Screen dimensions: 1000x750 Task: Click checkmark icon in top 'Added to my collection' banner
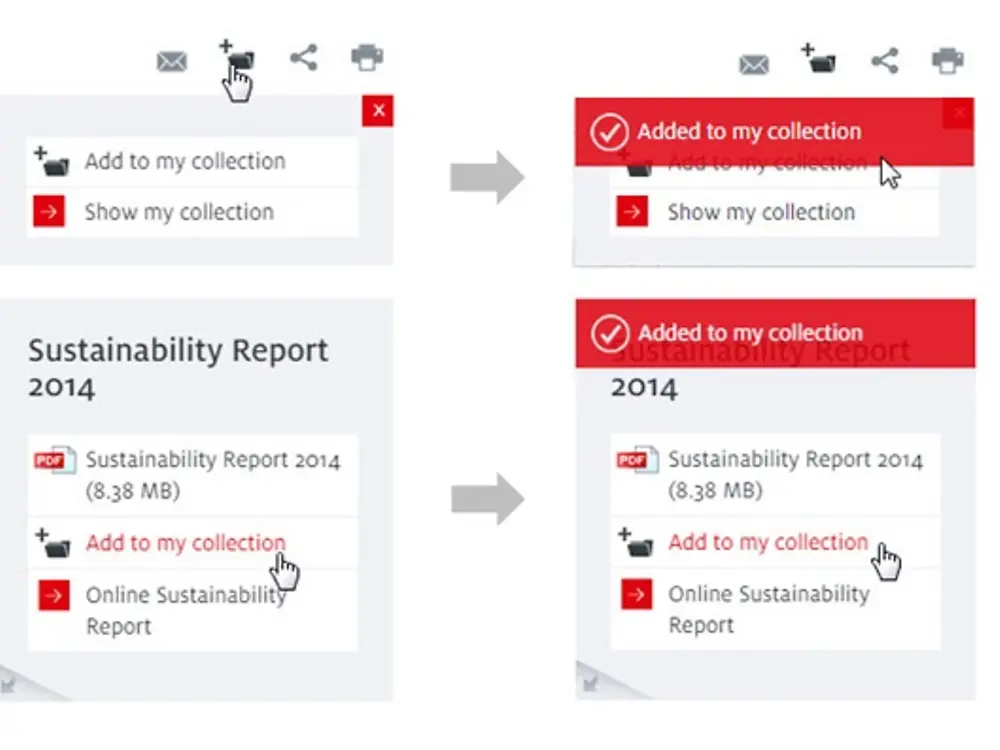tap(609, 132)
